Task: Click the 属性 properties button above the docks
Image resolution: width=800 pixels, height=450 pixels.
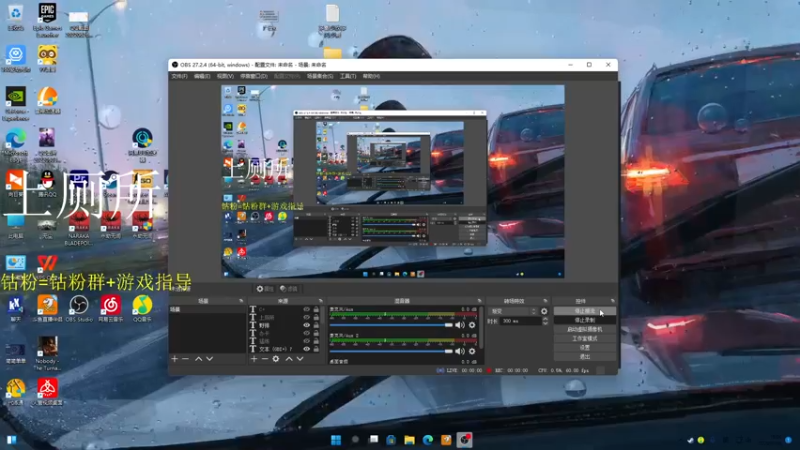Action: tap(265, 289)
